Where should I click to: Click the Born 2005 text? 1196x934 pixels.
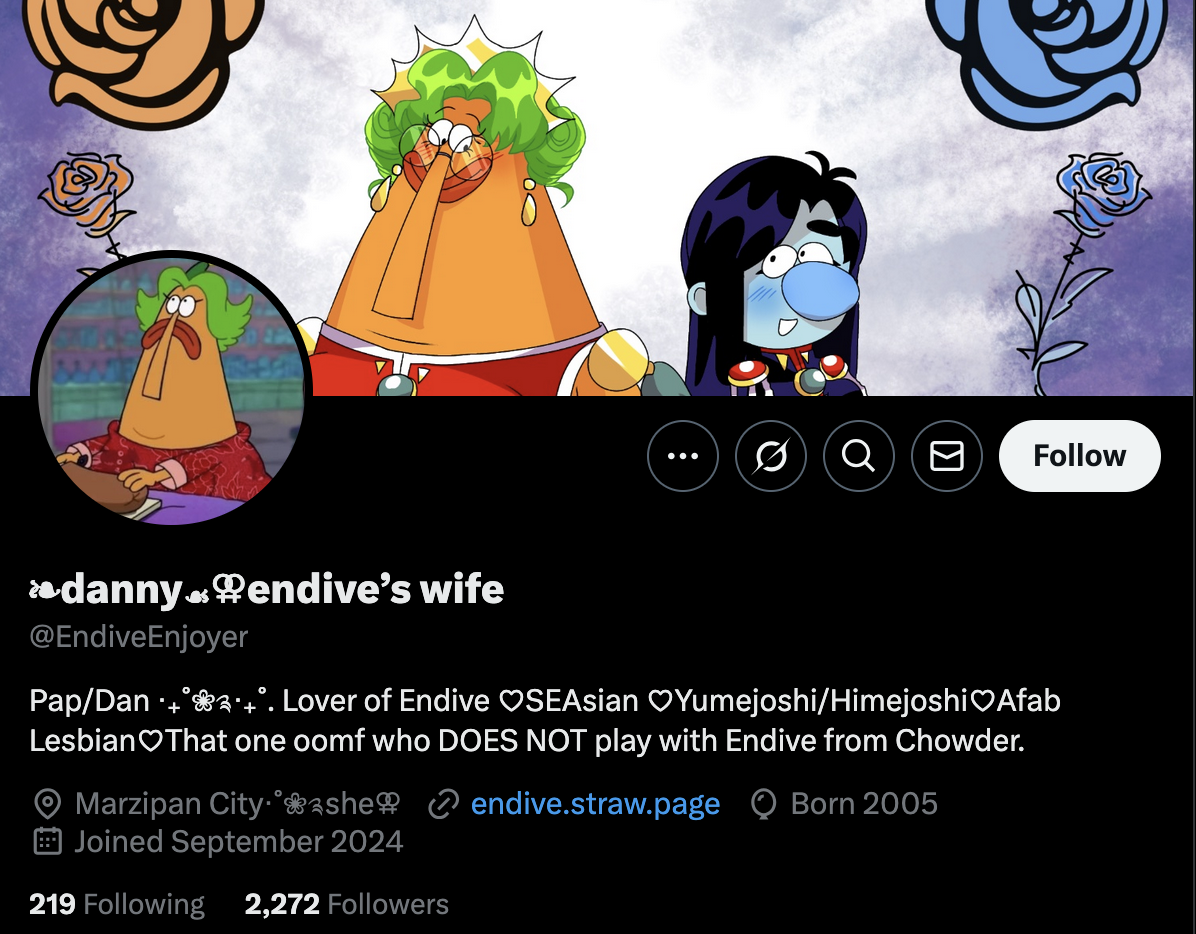864,804
